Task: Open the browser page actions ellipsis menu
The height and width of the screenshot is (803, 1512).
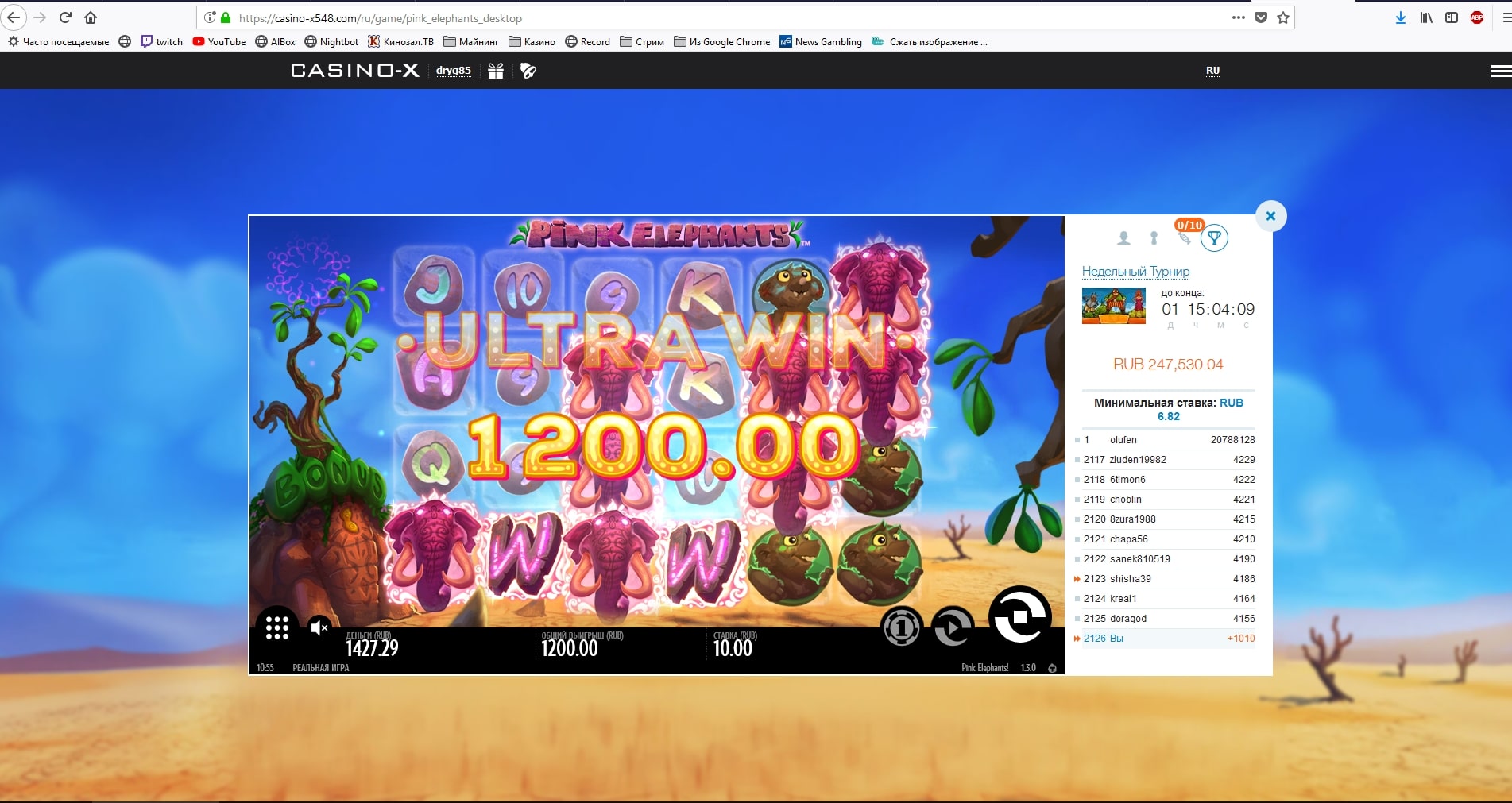Action: click(1238, 17)
